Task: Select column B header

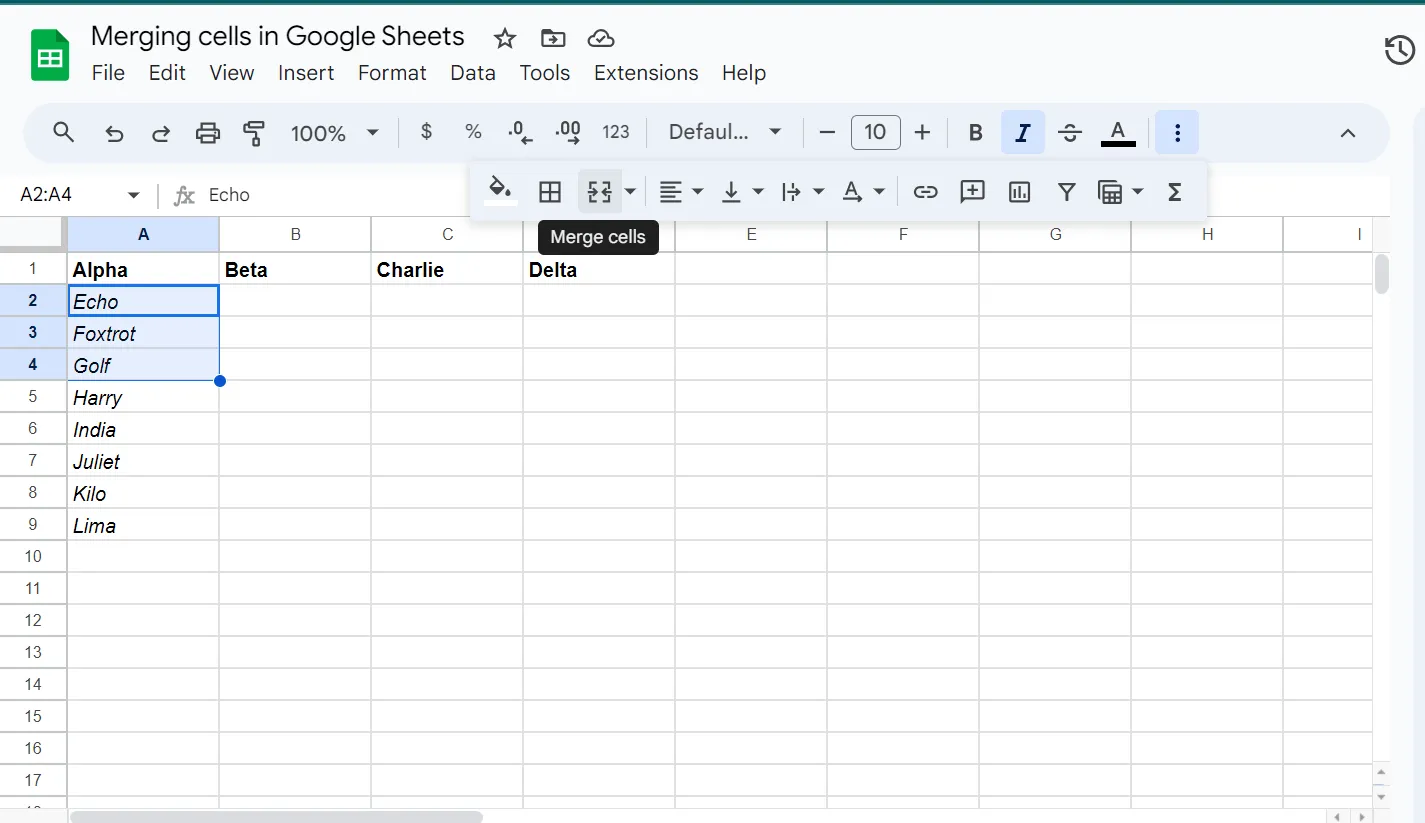Action: click(x=295, y=234)
